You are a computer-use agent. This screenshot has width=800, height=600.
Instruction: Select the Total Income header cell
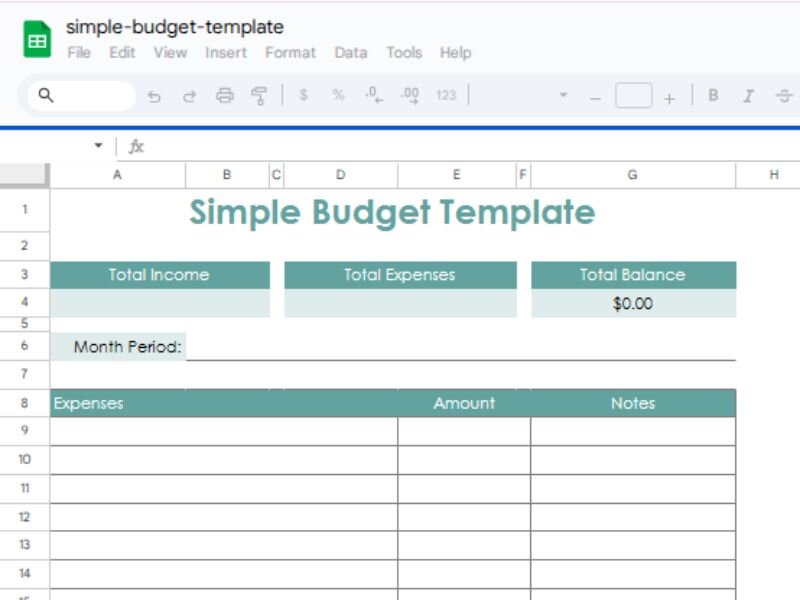pyautogui.click(x=160, y=275)
